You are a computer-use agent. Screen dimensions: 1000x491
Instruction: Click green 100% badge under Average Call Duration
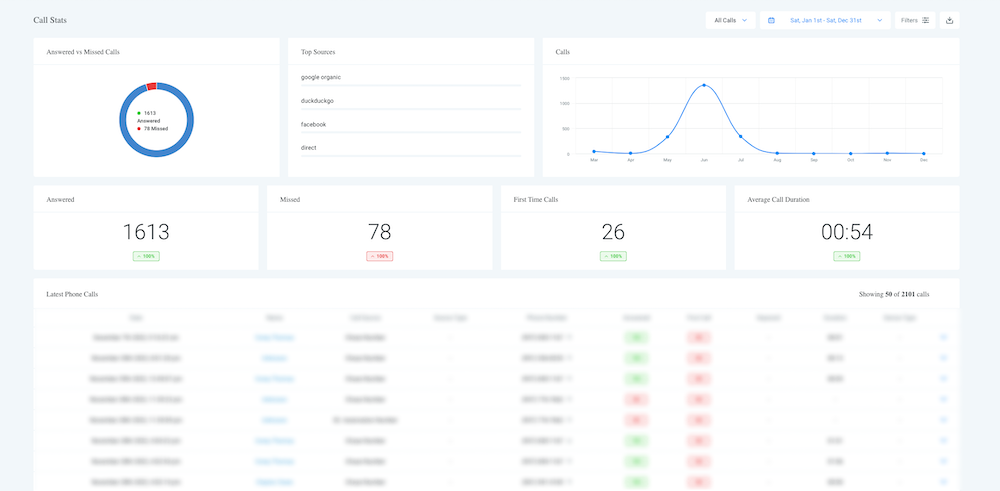tap(847, 256)
